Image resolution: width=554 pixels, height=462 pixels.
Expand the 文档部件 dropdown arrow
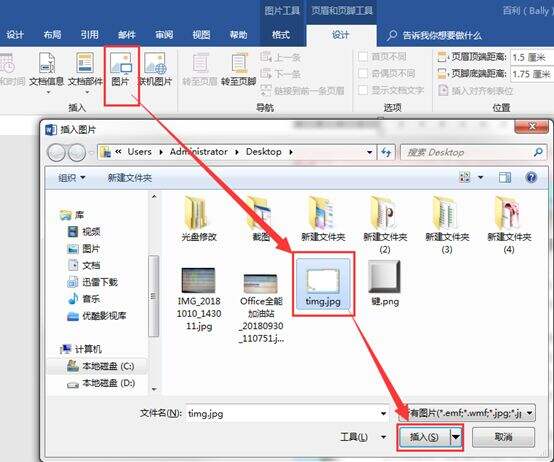coord(87,93)
